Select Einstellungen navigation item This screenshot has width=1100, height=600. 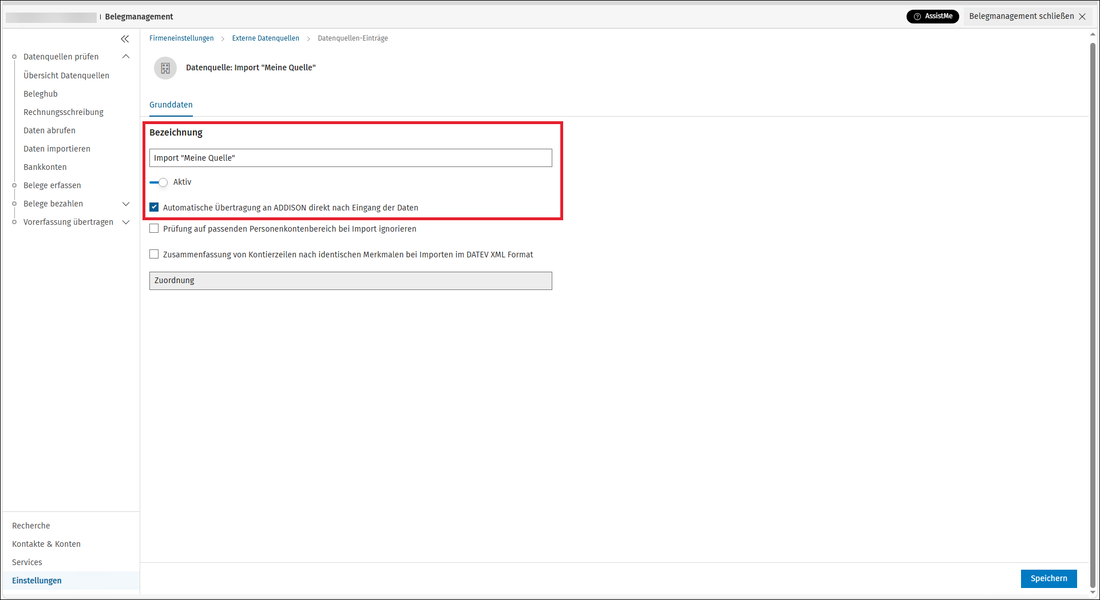[36, 580]
